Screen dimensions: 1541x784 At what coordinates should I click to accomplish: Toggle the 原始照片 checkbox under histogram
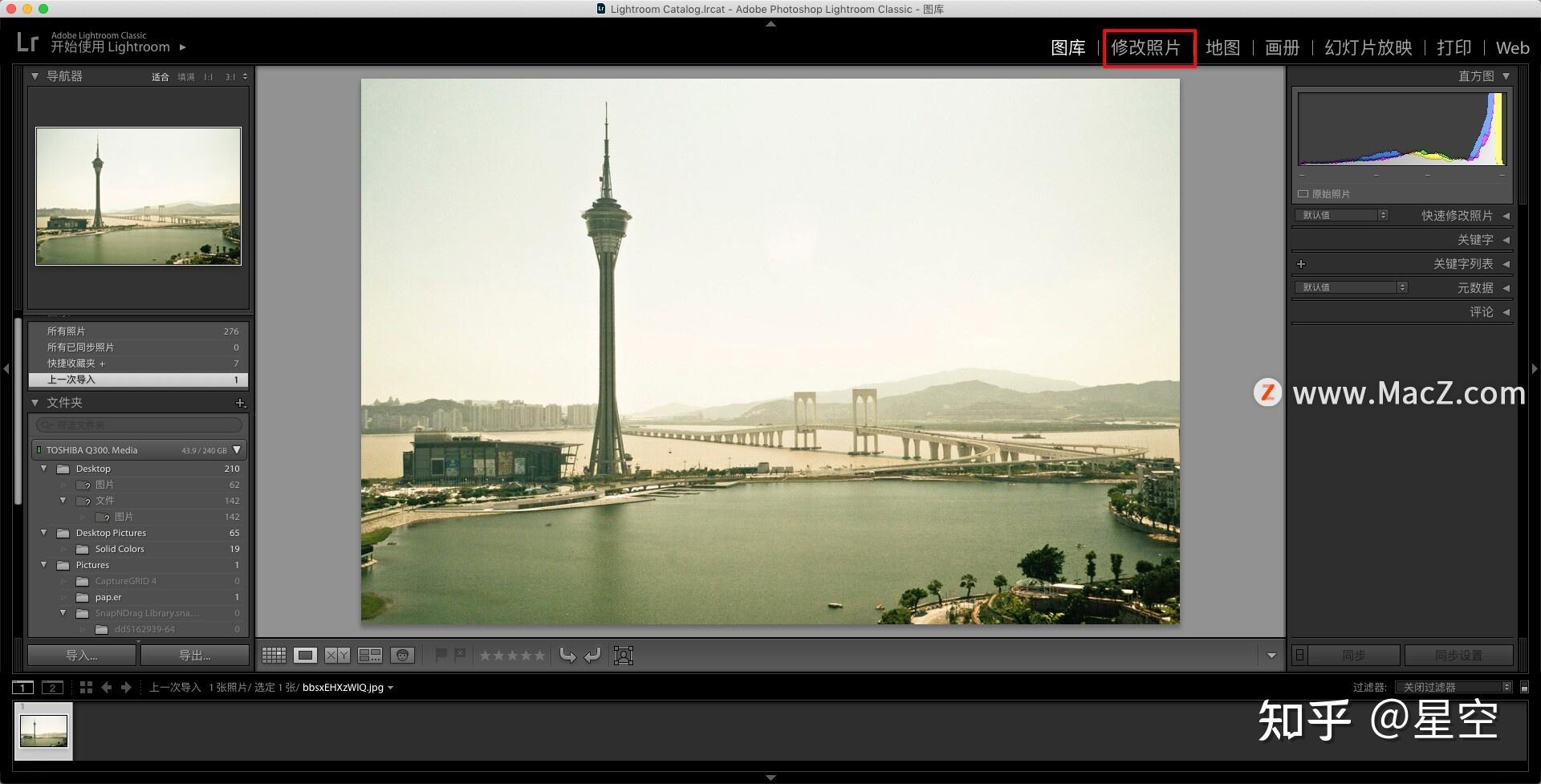[1304, 193]
